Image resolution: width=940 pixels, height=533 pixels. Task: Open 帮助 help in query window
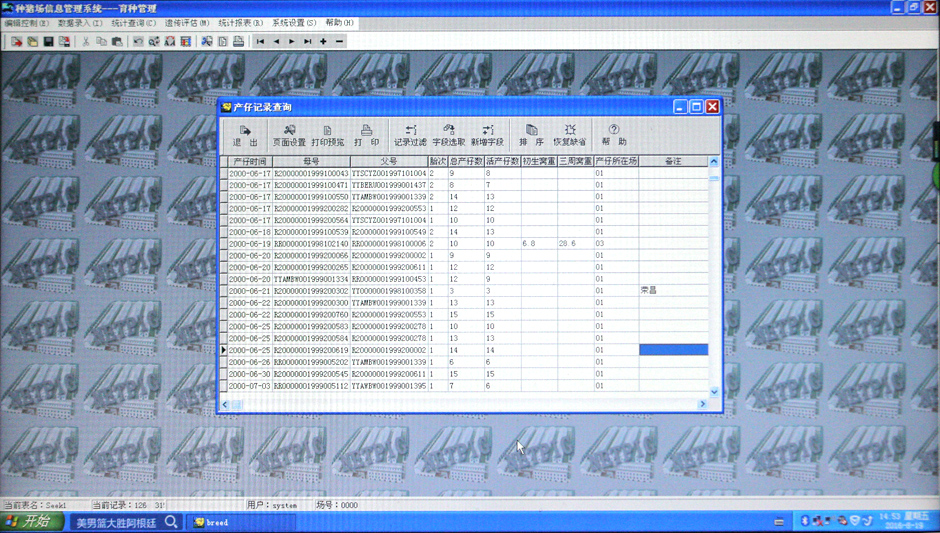[x=614, y=135]
